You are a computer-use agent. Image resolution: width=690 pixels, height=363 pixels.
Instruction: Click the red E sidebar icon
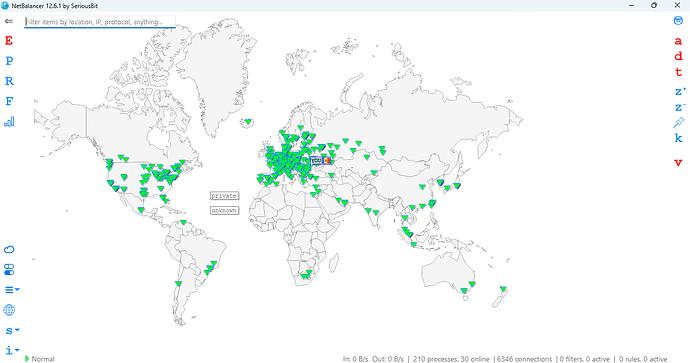[x=9, y=40]
